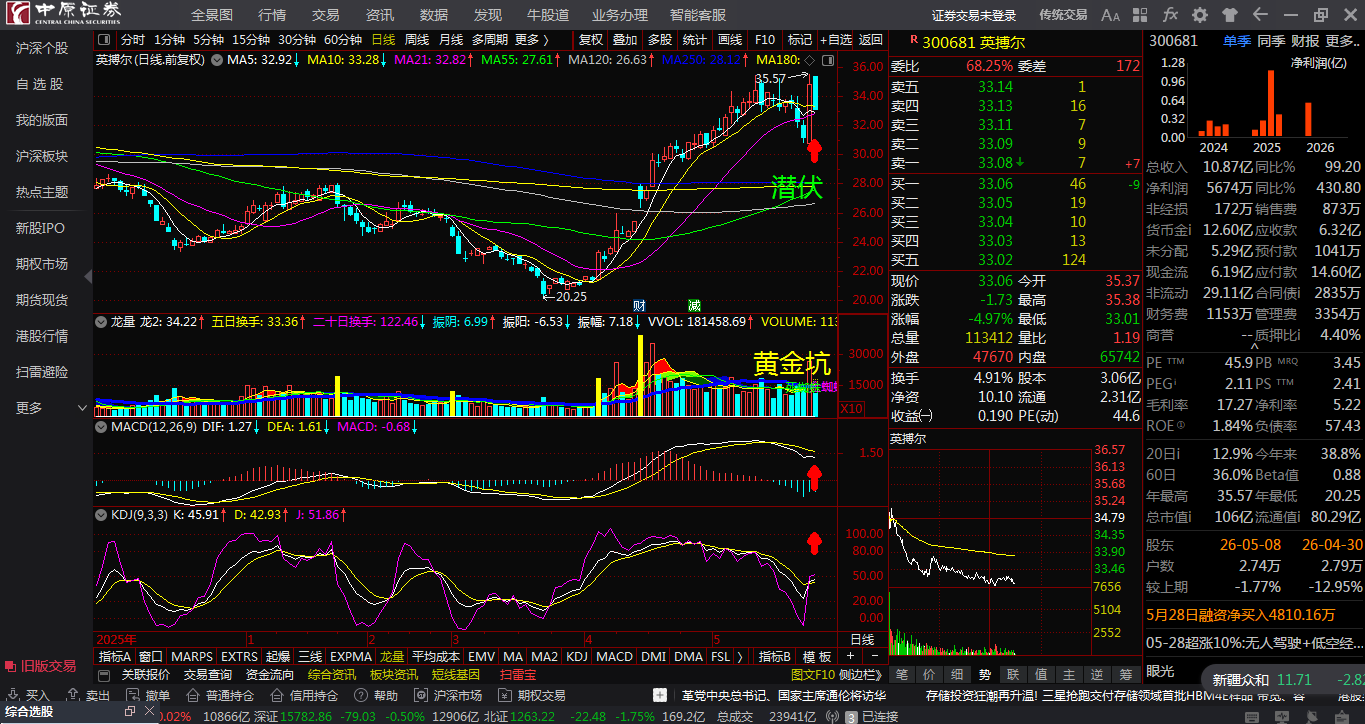1365x724 pixels.
Task: Toggle 多股 multi-stock view
Action: 659,40
